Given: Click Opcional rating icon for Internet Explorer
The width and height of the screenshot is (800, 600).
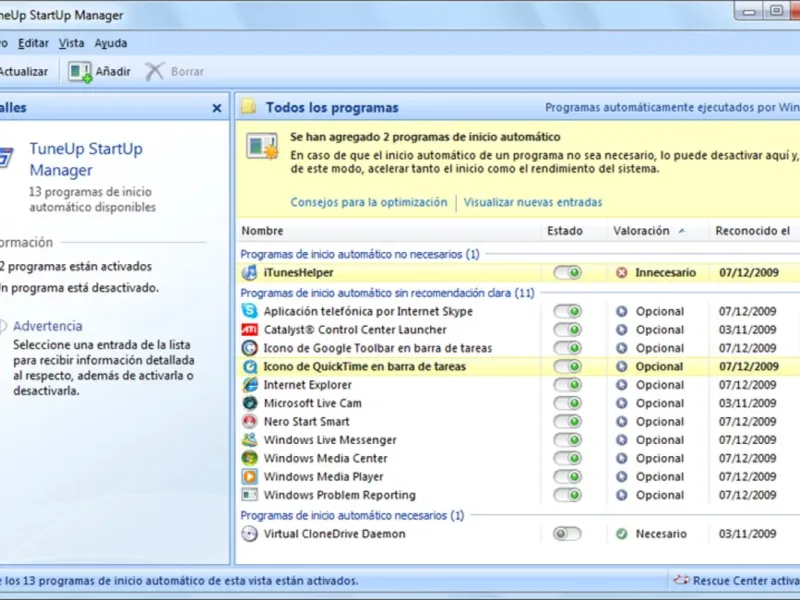Looking at the screenshot, I should 621,385.
